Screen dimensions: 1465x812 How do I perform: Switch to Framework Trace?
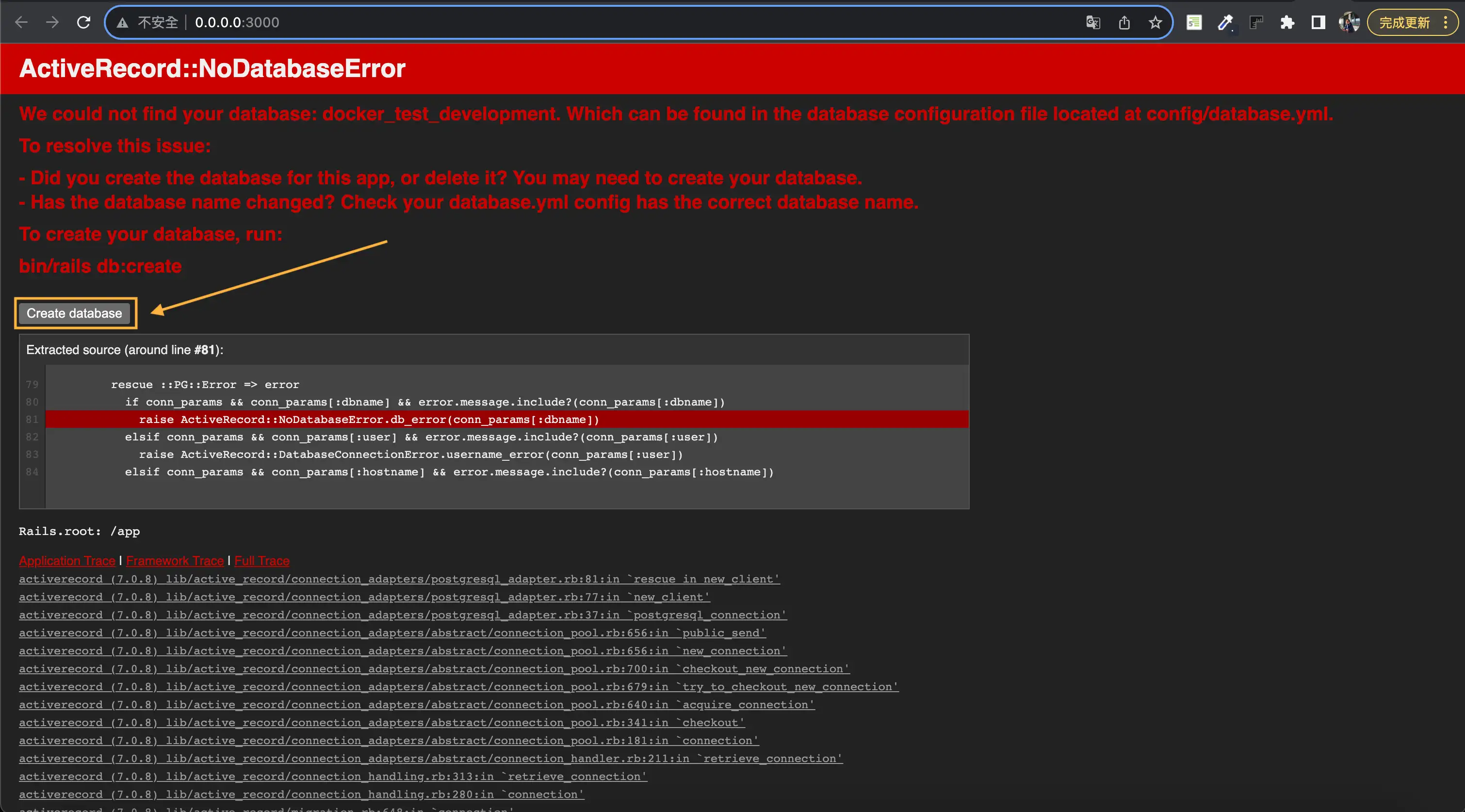[x=175, y=561]
